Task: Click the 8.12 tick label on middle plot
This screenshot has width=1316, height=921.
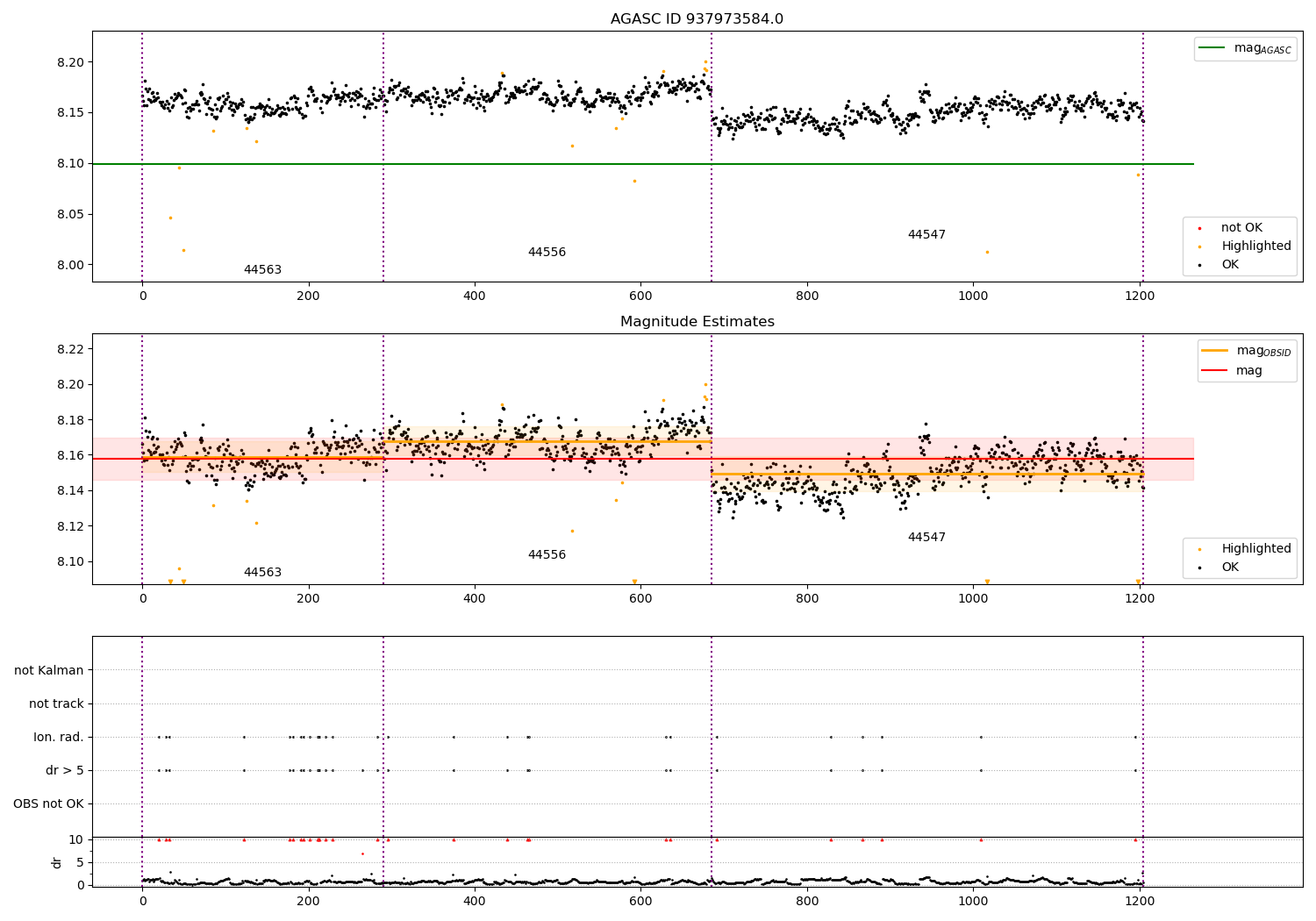Action: 71,527
